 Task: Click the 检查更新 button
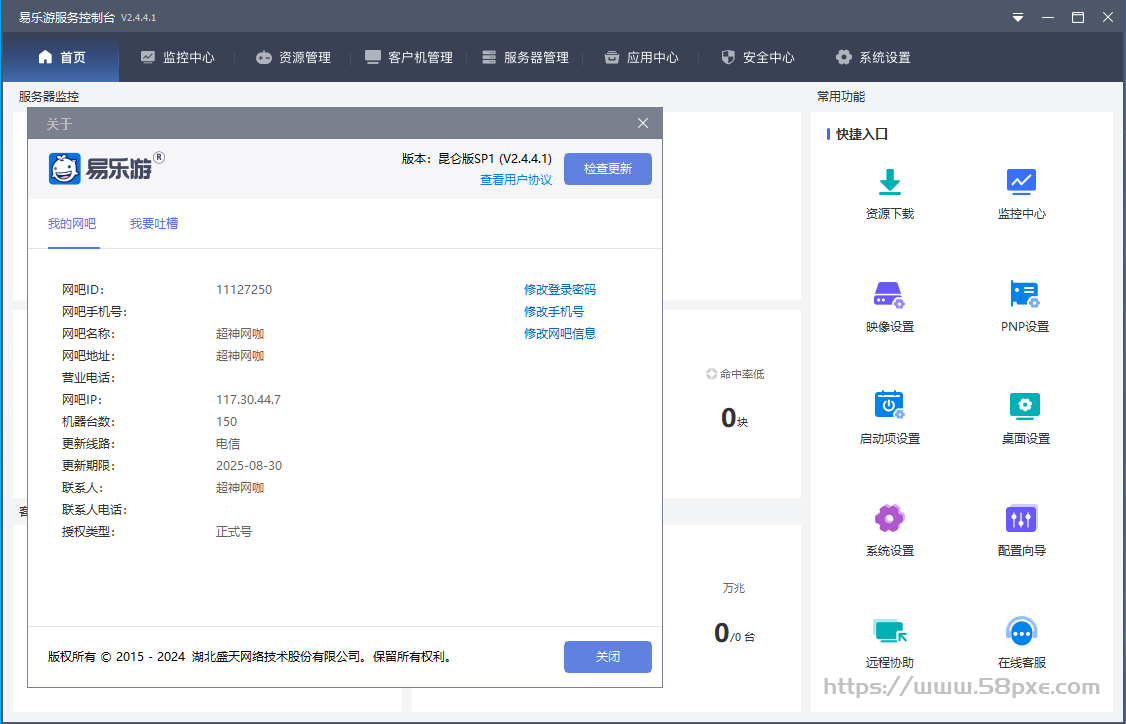[608, 169]
